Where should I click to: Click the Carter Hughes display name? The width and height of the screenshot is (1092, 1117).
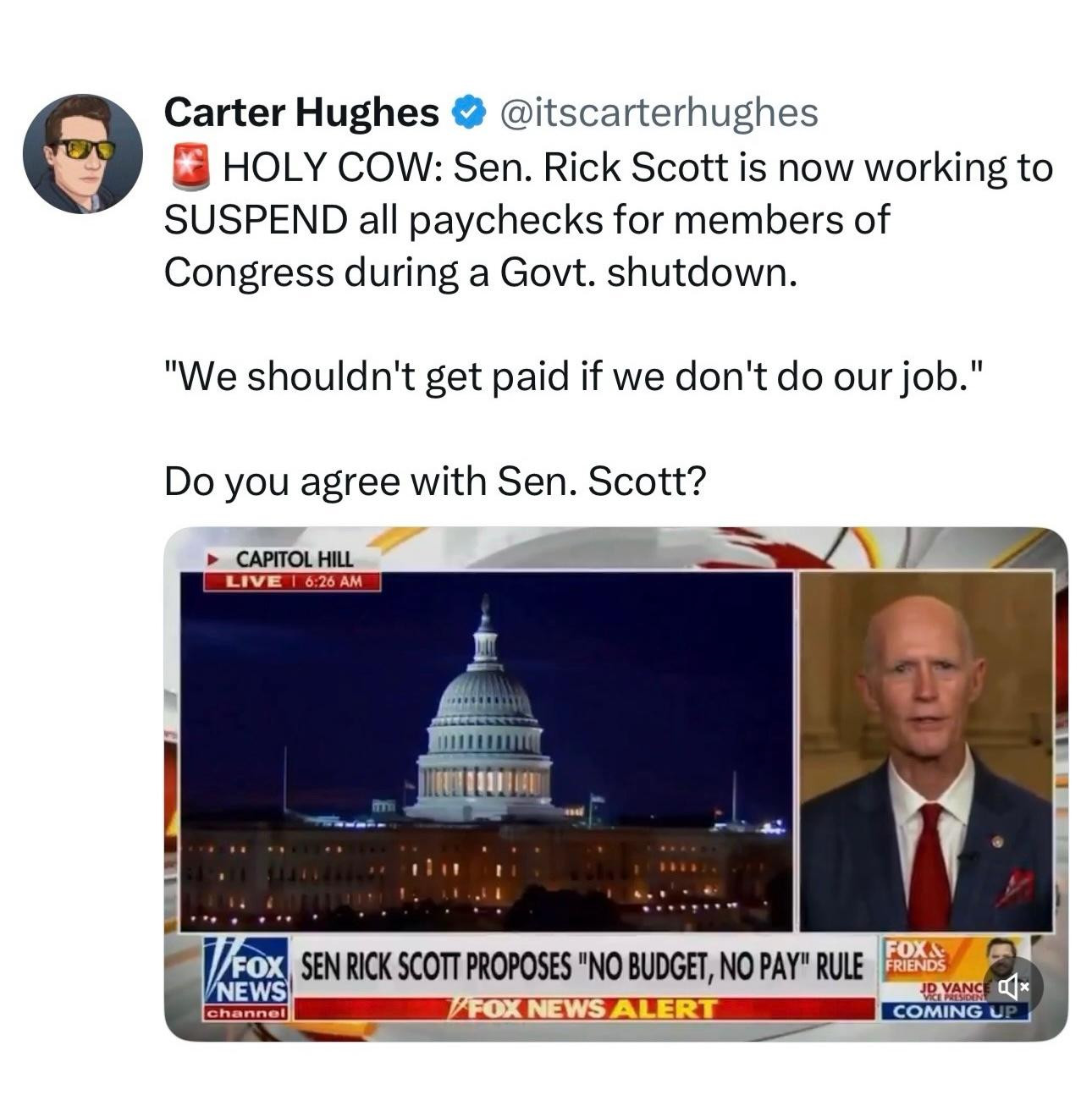coord(302,112)
